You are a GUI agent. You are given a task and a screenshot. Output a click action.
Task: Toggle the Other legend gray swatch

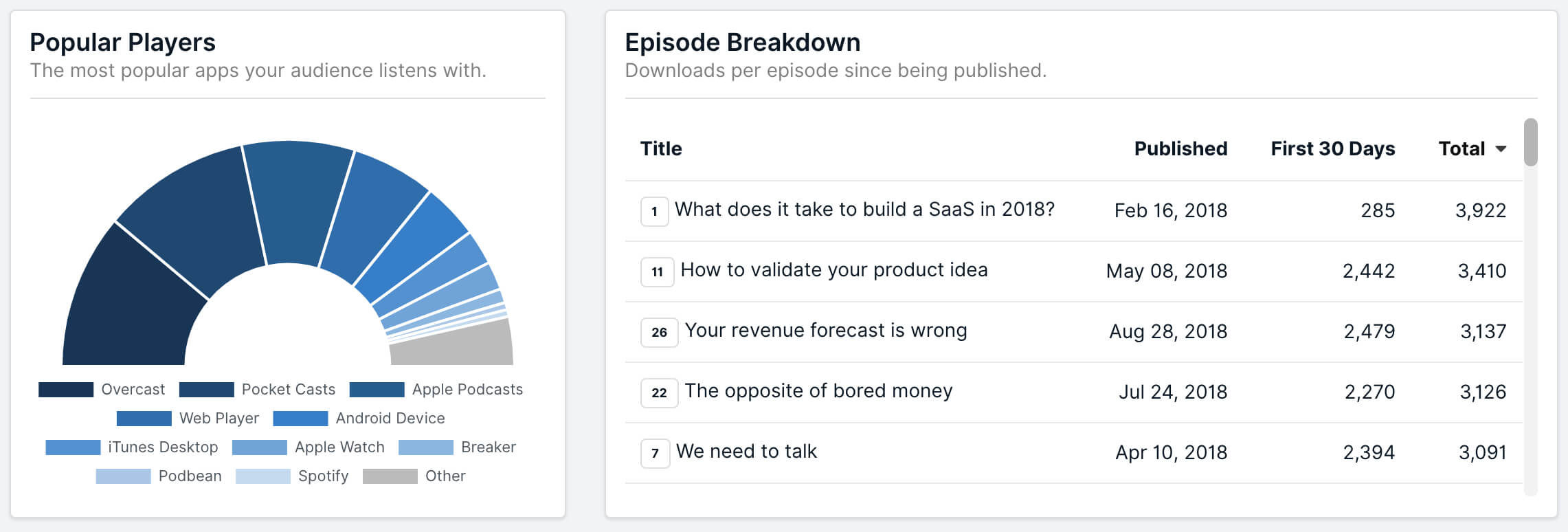pyautogui.click(x=390, y=476)
